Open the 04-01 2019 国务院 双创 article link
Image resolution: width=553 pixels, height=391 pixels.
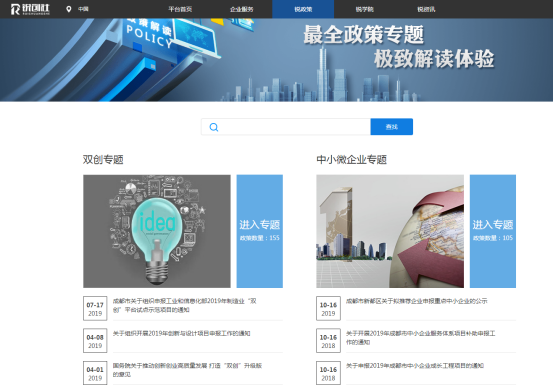pyautogui.click(x=187, y=370)
